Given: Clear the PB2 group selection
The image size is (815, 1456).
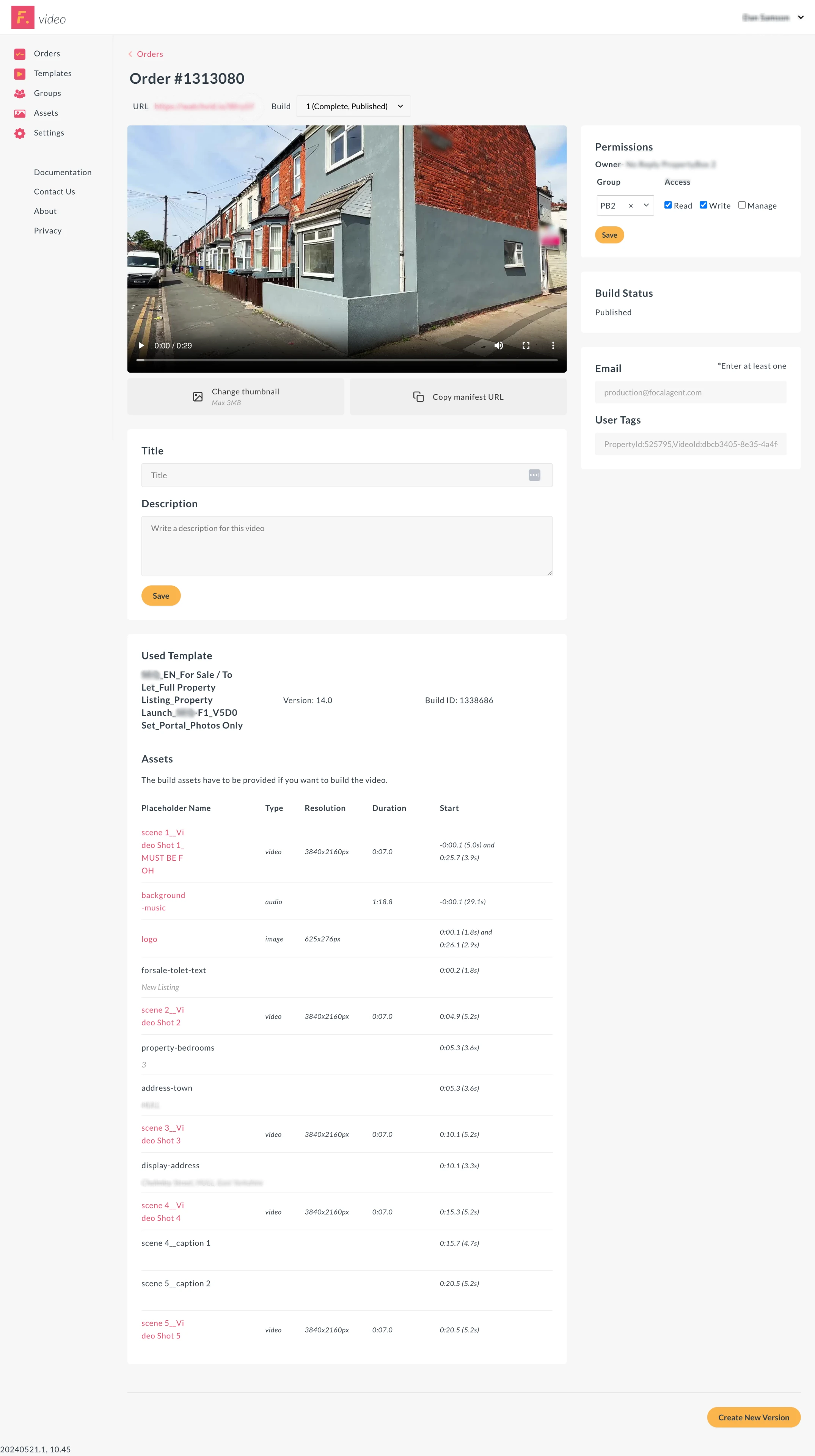Looking at the screenshot, I should (x=631, y=206).
